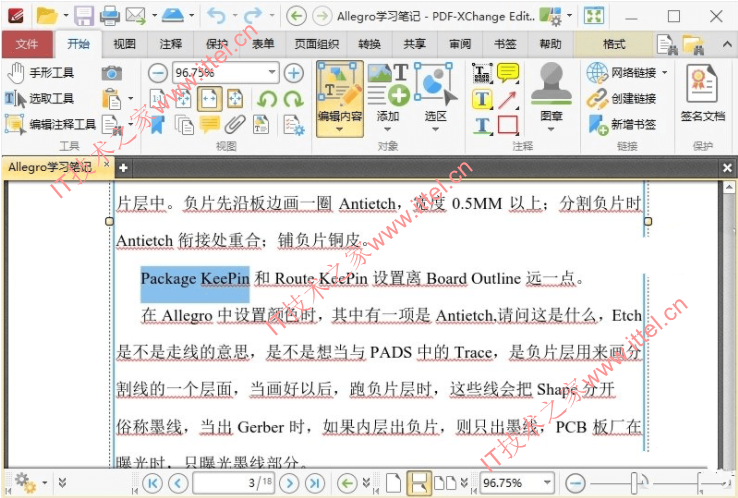Click the clipboard paste icon

[111, 99]
